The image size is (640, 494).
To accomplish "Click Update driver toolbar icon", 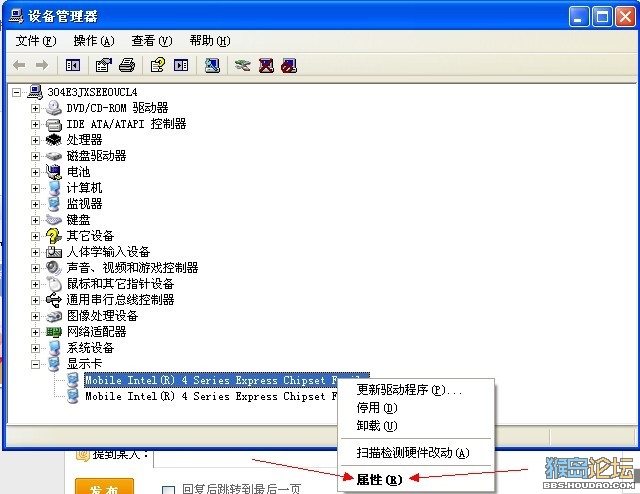I will (243, 65).
